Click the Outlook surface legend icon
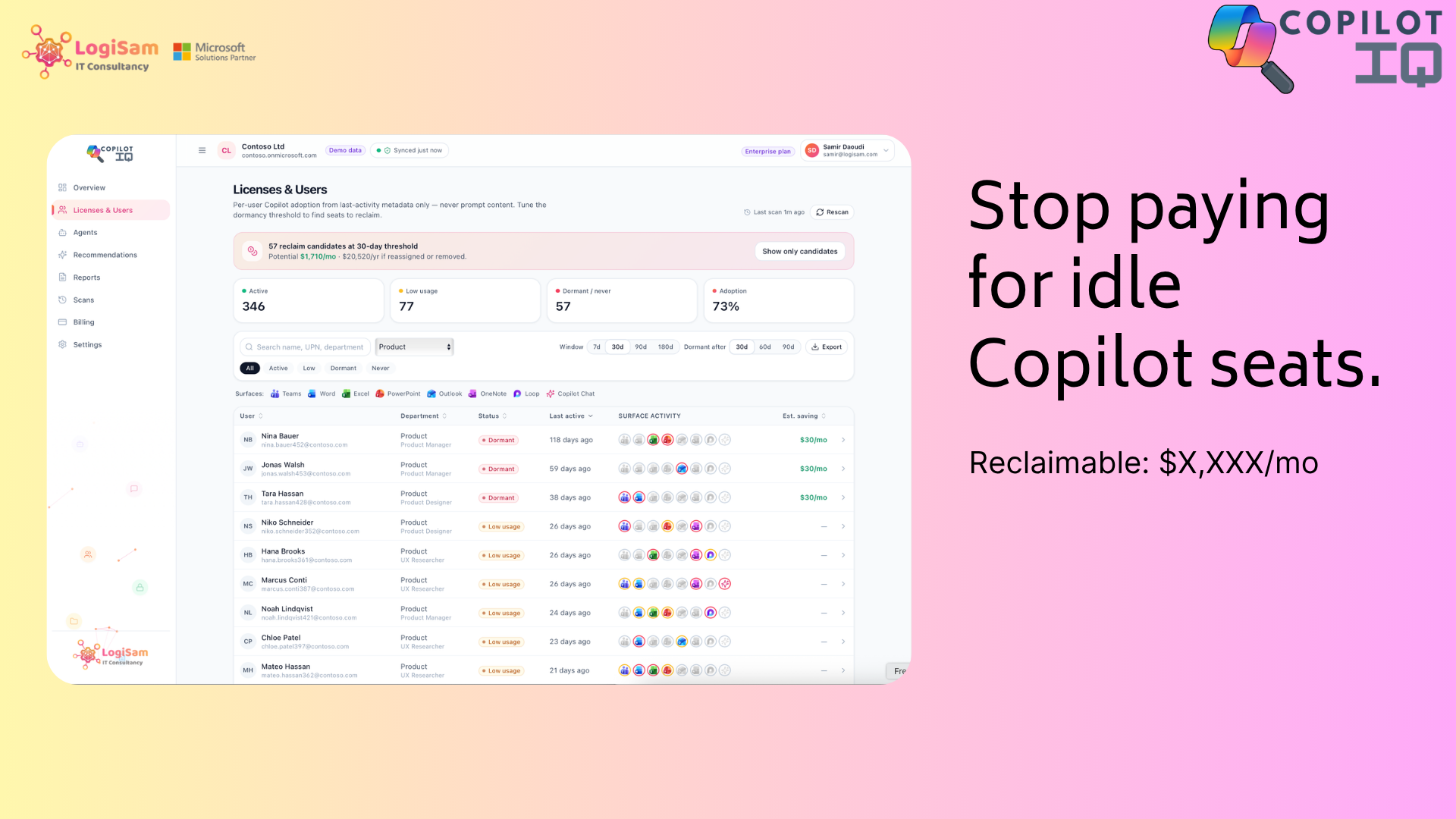This screenshot has height=819, width=1456. [431, 394]
